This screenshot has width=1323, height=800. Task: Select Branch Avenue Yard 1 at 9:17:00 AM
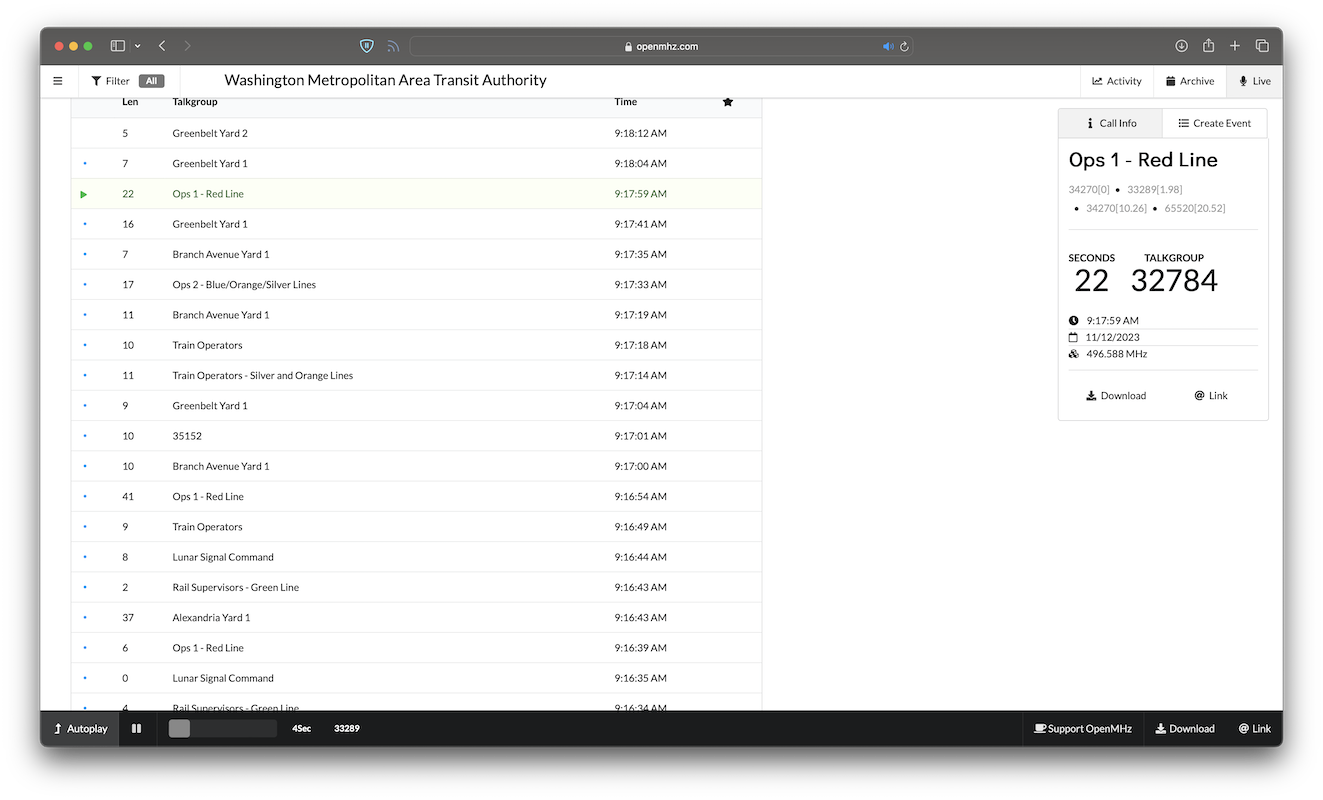pyautogui.click(x=416, y=466)
